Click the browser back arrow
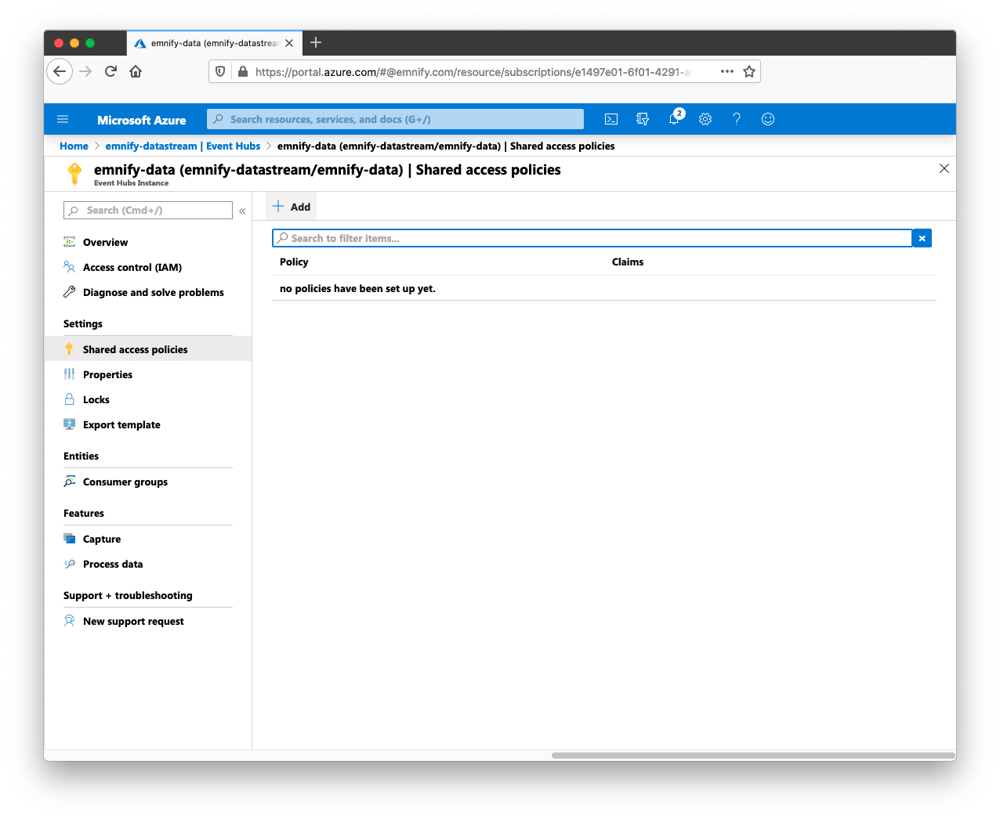1000x819 pixels. point(60,71)
